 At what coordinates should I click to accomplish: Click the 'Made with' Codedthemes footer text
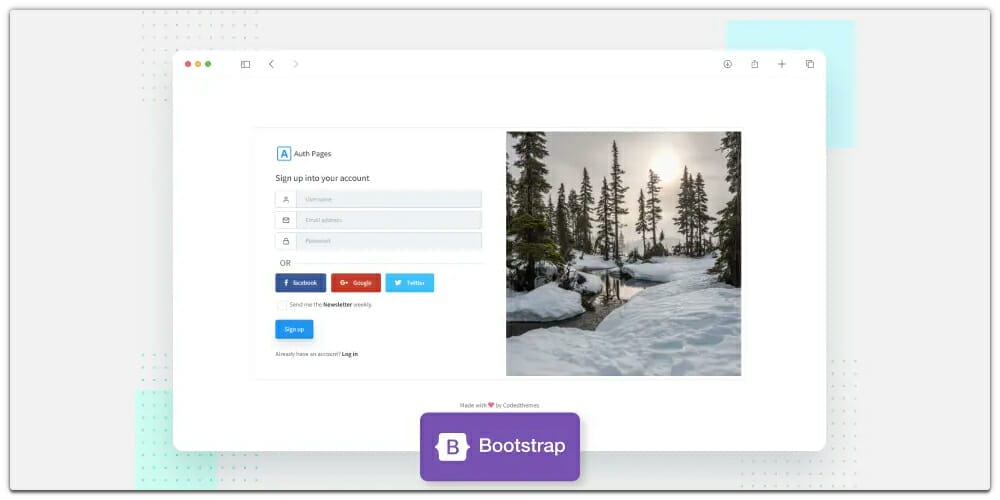(499, 405)
